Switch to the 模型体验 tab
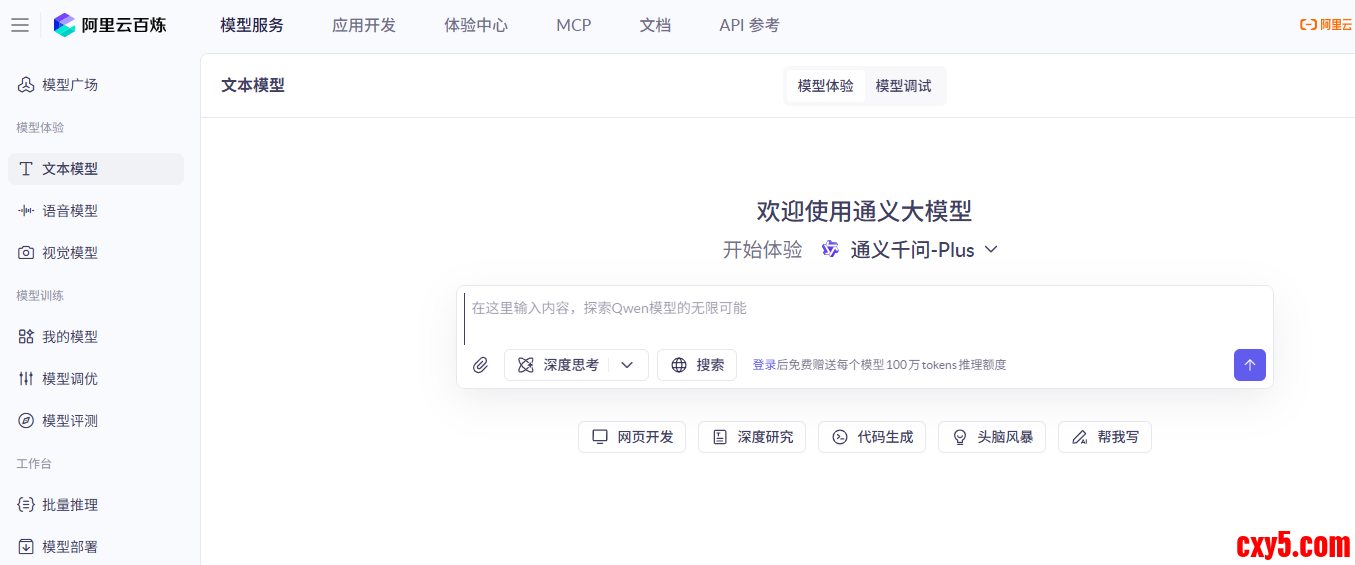 (x=826, y=86)
